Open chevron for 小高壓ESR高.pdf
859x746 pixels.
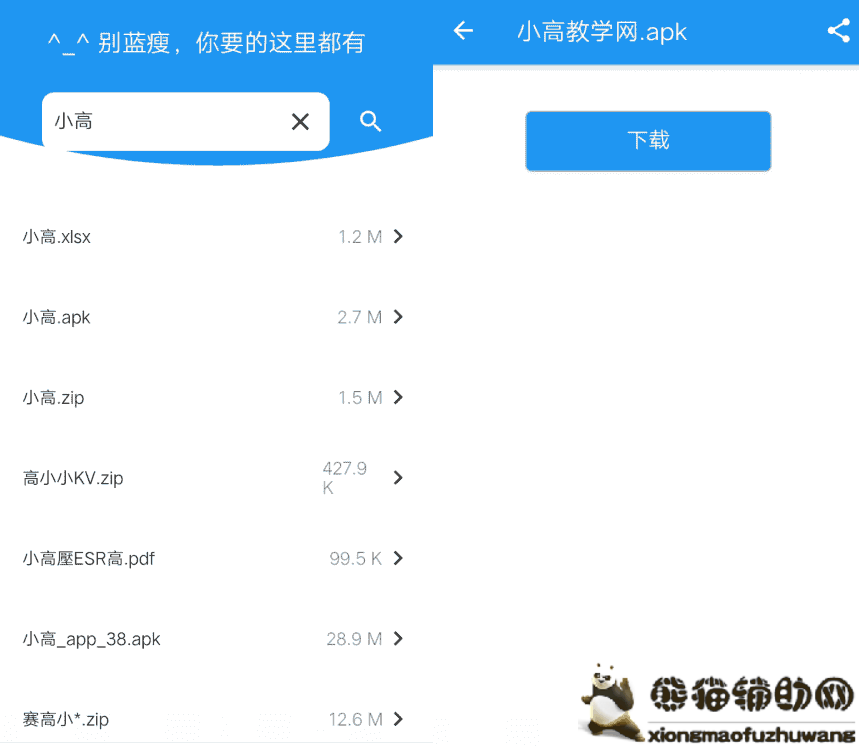click(398, 558)
